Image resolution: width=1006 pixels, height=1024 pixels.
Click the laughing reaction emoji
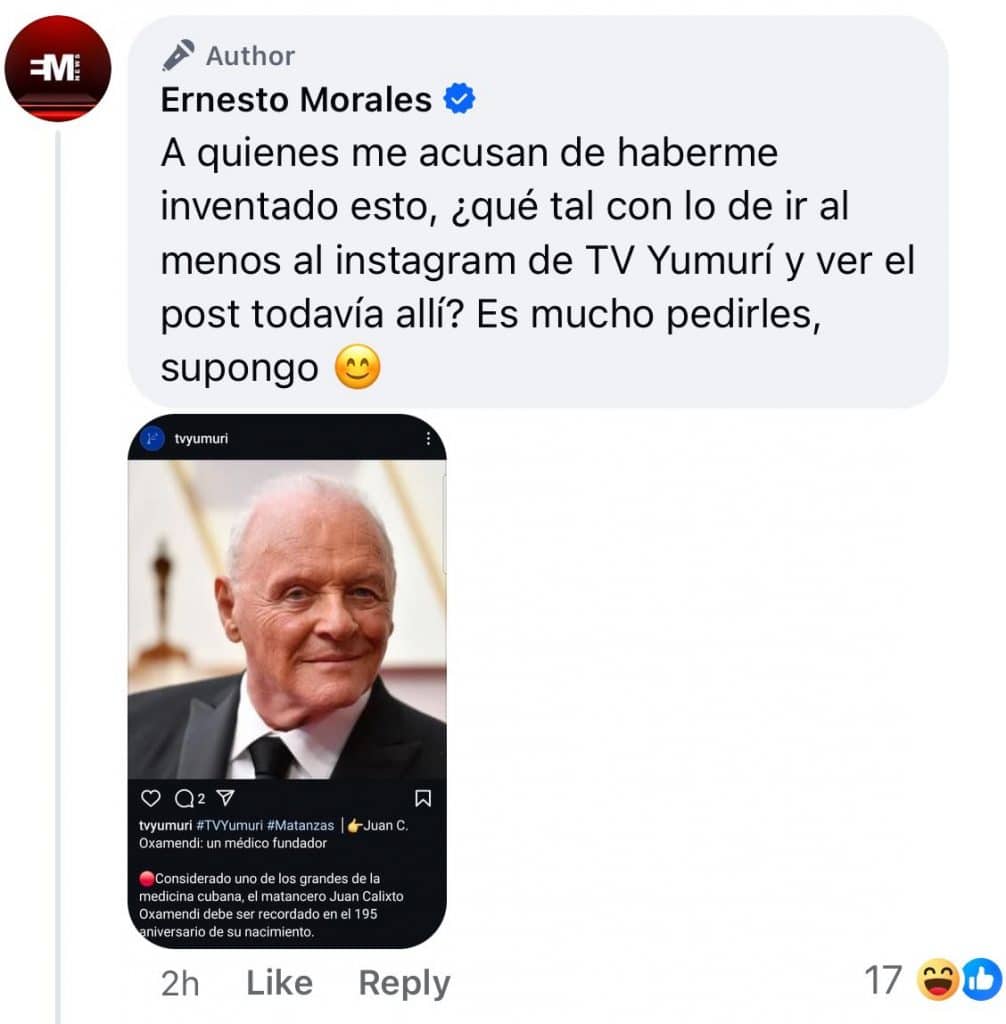[938, 980]
